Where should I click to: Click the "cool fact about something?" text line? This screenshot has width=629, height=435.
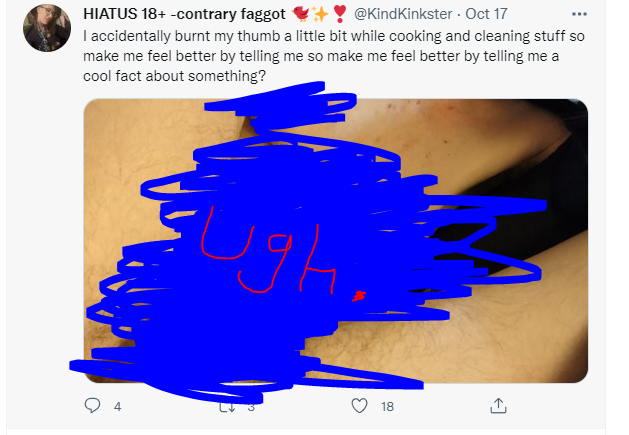click(174, 75)
